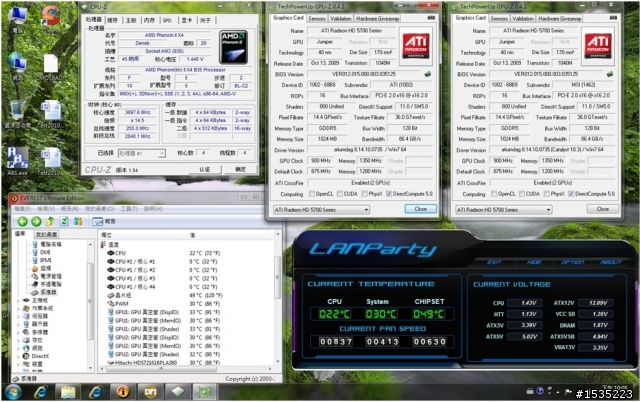Open CMOSBAC file on desktop
640x402 pixels.
pos(50,67)
